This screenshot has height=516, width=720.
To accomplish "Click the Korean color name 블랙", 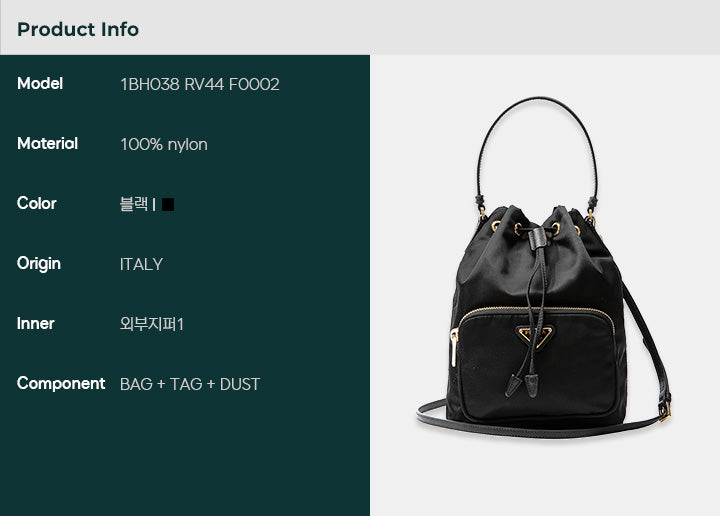I will [134, 204].
